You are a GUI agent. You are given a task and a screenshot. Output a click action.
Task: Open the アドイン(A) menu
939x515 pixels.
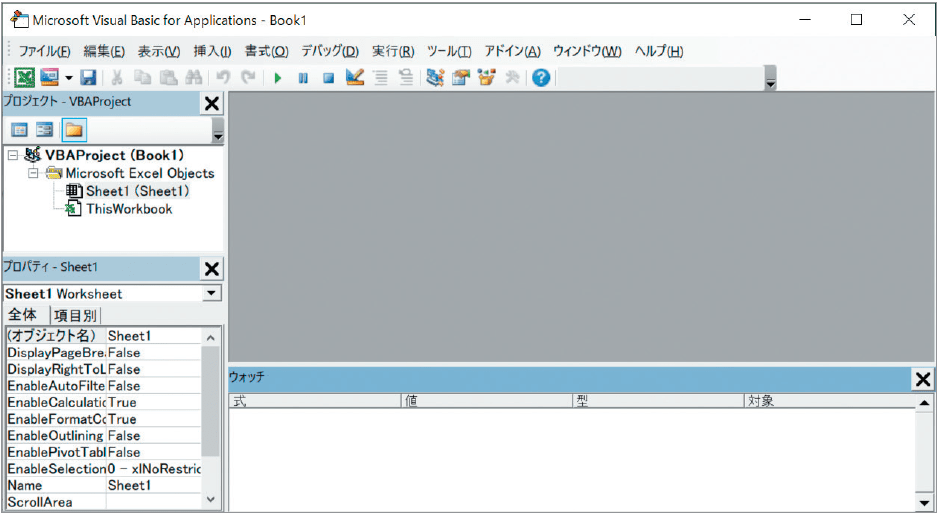click(x=512, y=52)
